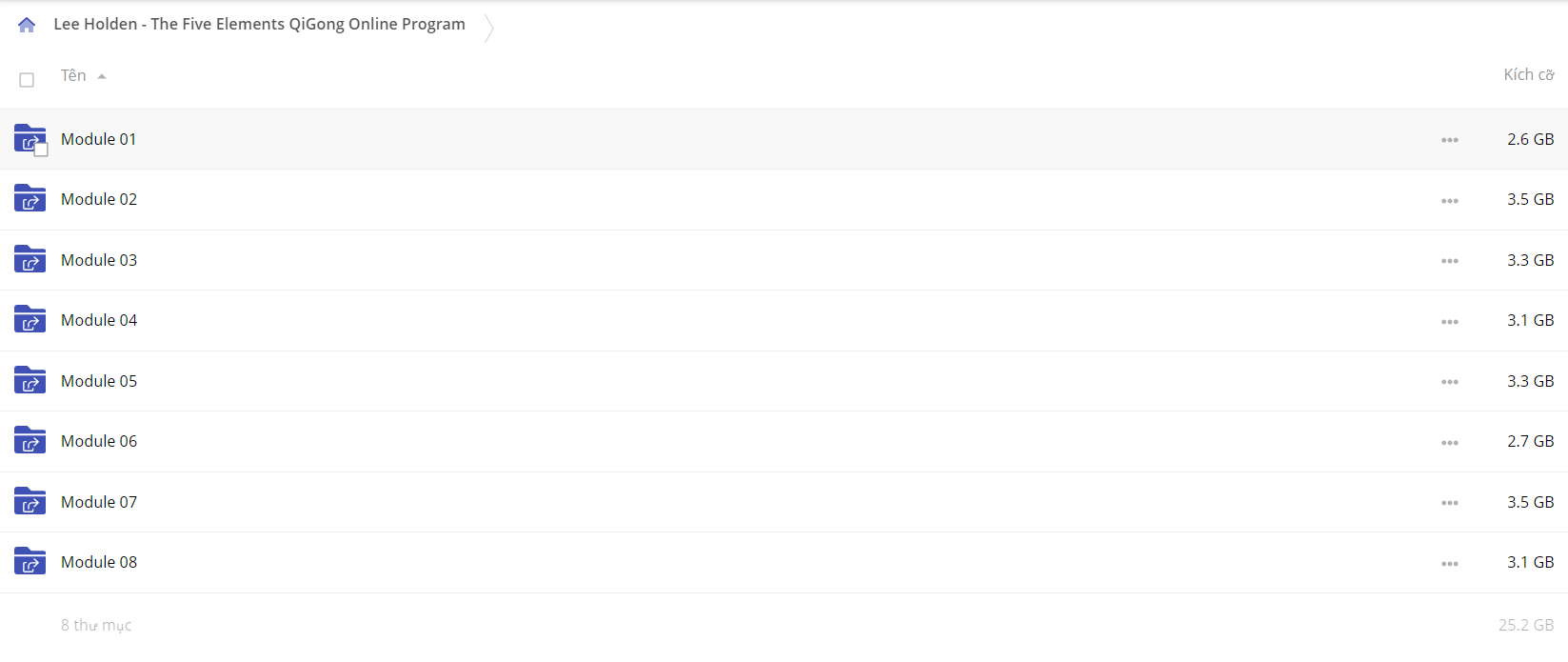Image resolution: width=1568 pixels, height=662 pixels.
Task: Select the Lee Holden program breadcrumb
Action: coord(259,24)
